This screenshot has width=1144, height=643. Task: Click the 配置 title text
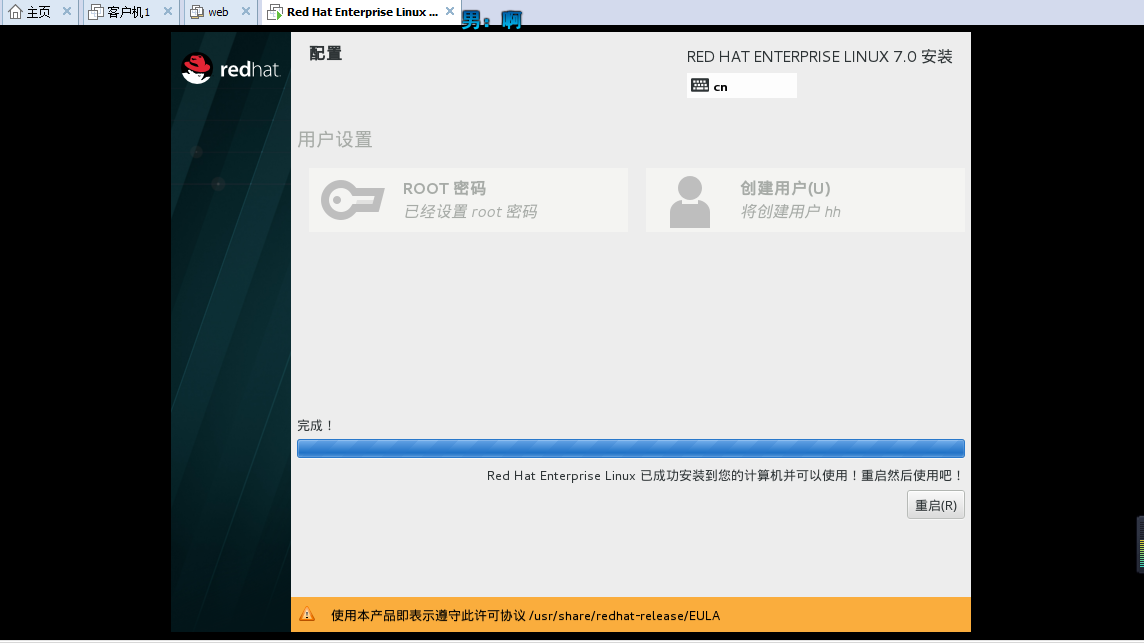click(x=325, y=53)
